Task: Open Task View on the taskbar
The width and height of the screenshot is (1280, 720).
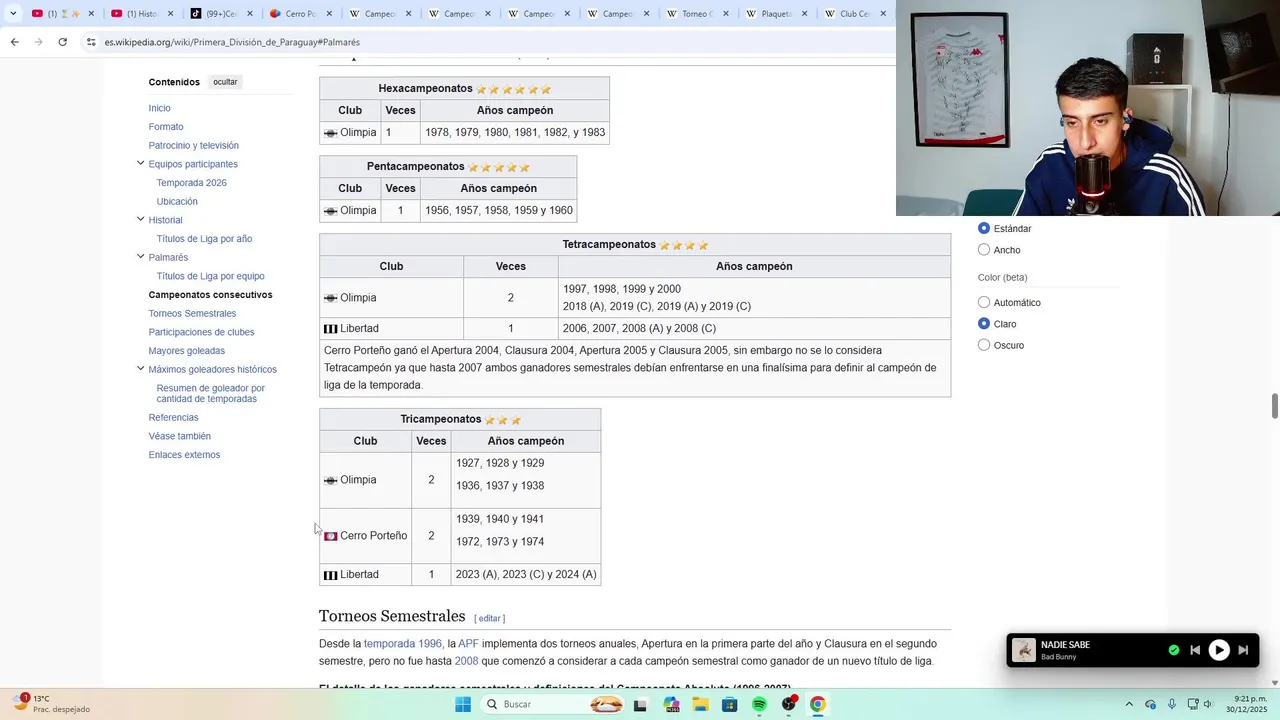Action: (640, 704)
